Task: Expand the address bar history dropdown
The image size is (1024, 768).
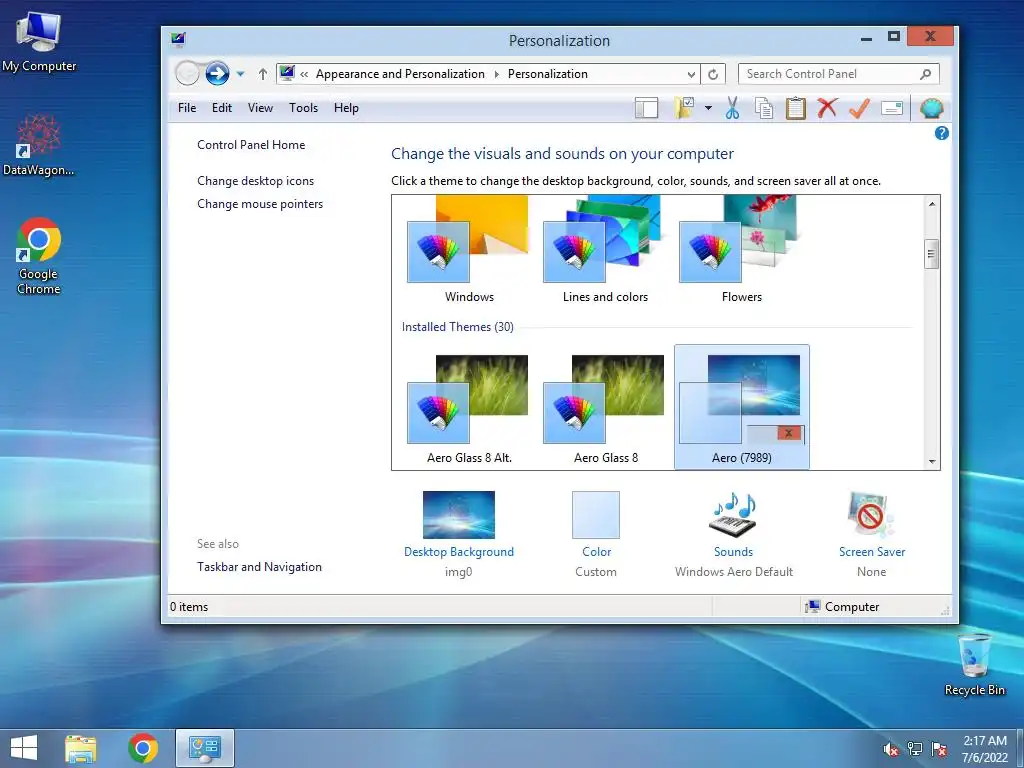Action: [691, 74]
